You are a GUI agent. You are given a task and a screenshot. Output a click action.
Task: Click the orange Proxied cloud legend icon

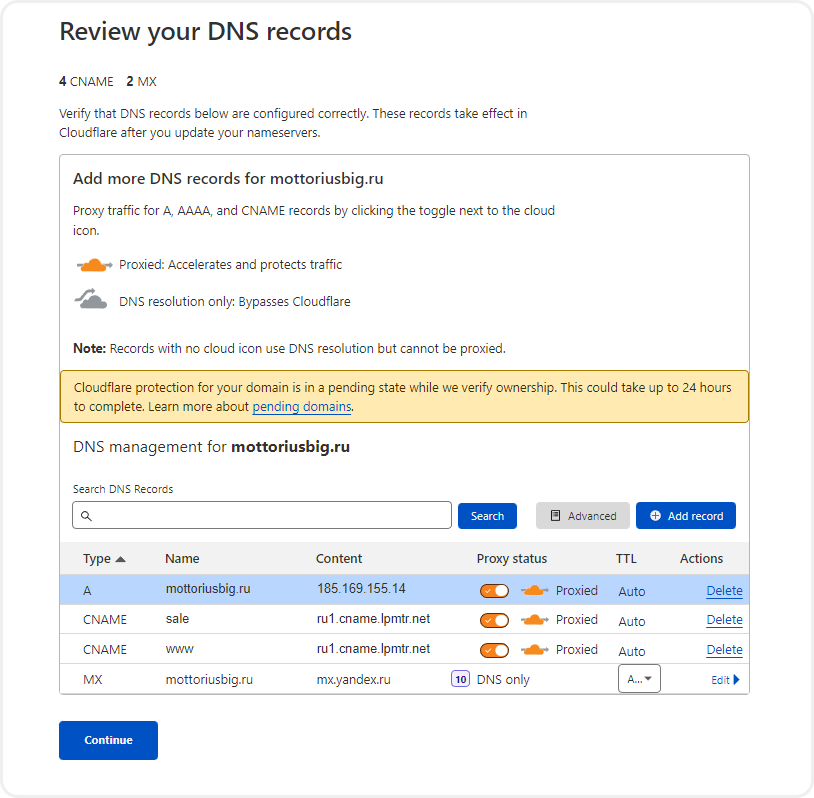tap(94, 265)
